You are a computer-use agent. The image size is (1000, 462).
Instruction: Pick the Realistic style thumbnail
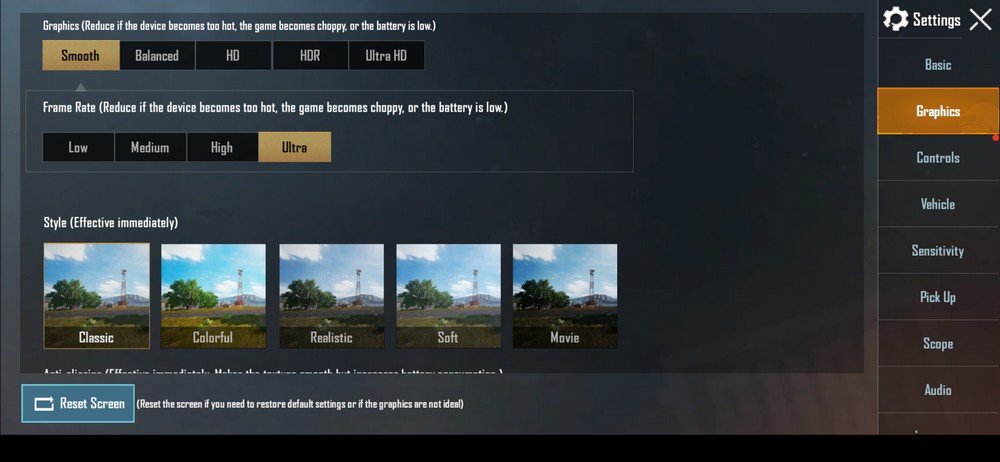click(332, 296)
